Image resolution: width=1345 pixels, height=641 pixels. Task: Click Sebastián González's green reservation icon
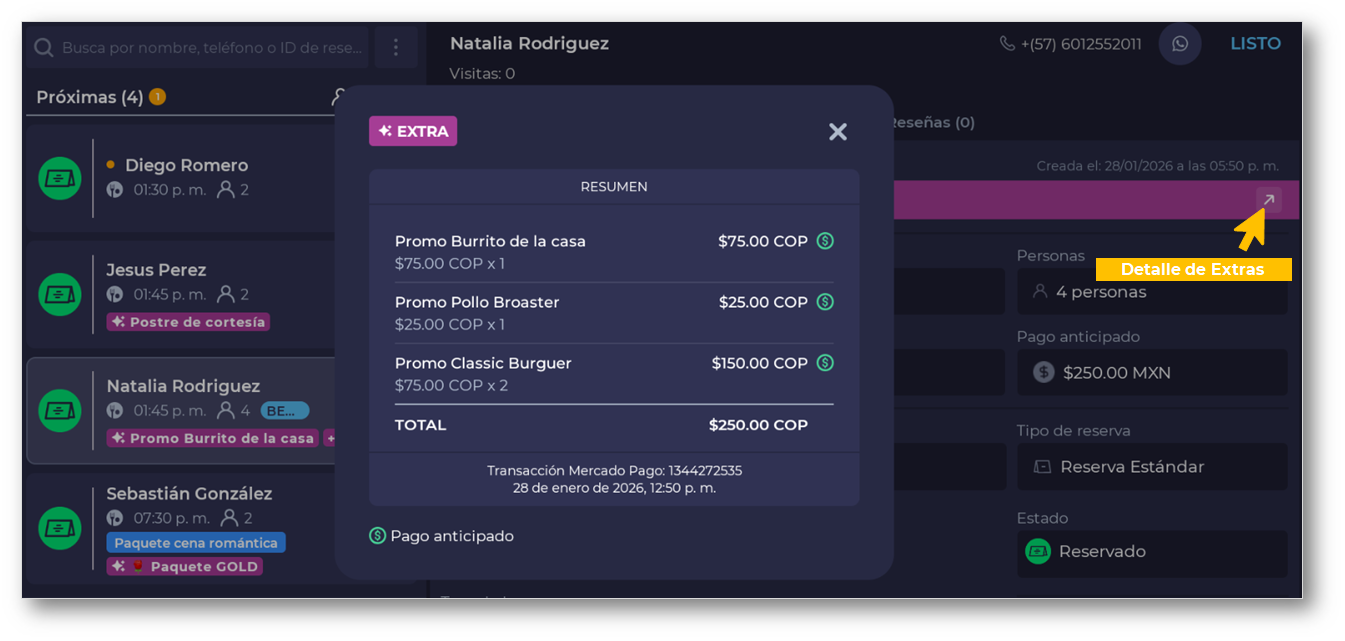click(x=60, y=528)
